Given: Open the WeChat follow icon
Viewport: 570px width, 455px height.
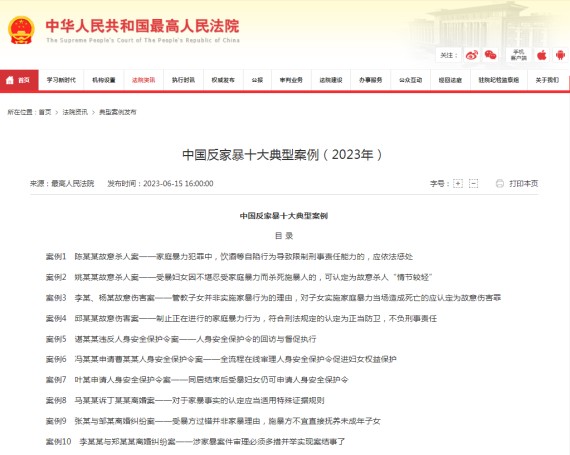Looking at the screenshot, I should pyautogui.click(x=490, y=55).
